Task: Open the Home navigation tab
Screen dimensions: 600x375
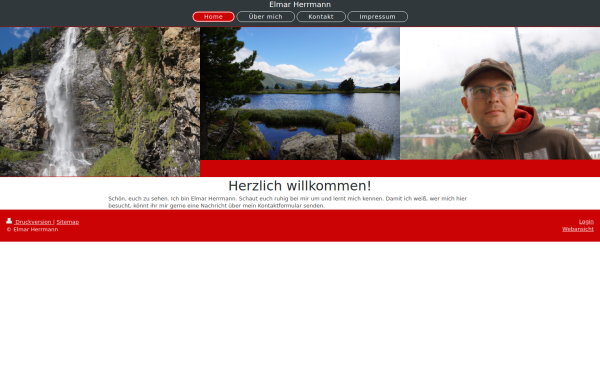Action: point(213,17)
